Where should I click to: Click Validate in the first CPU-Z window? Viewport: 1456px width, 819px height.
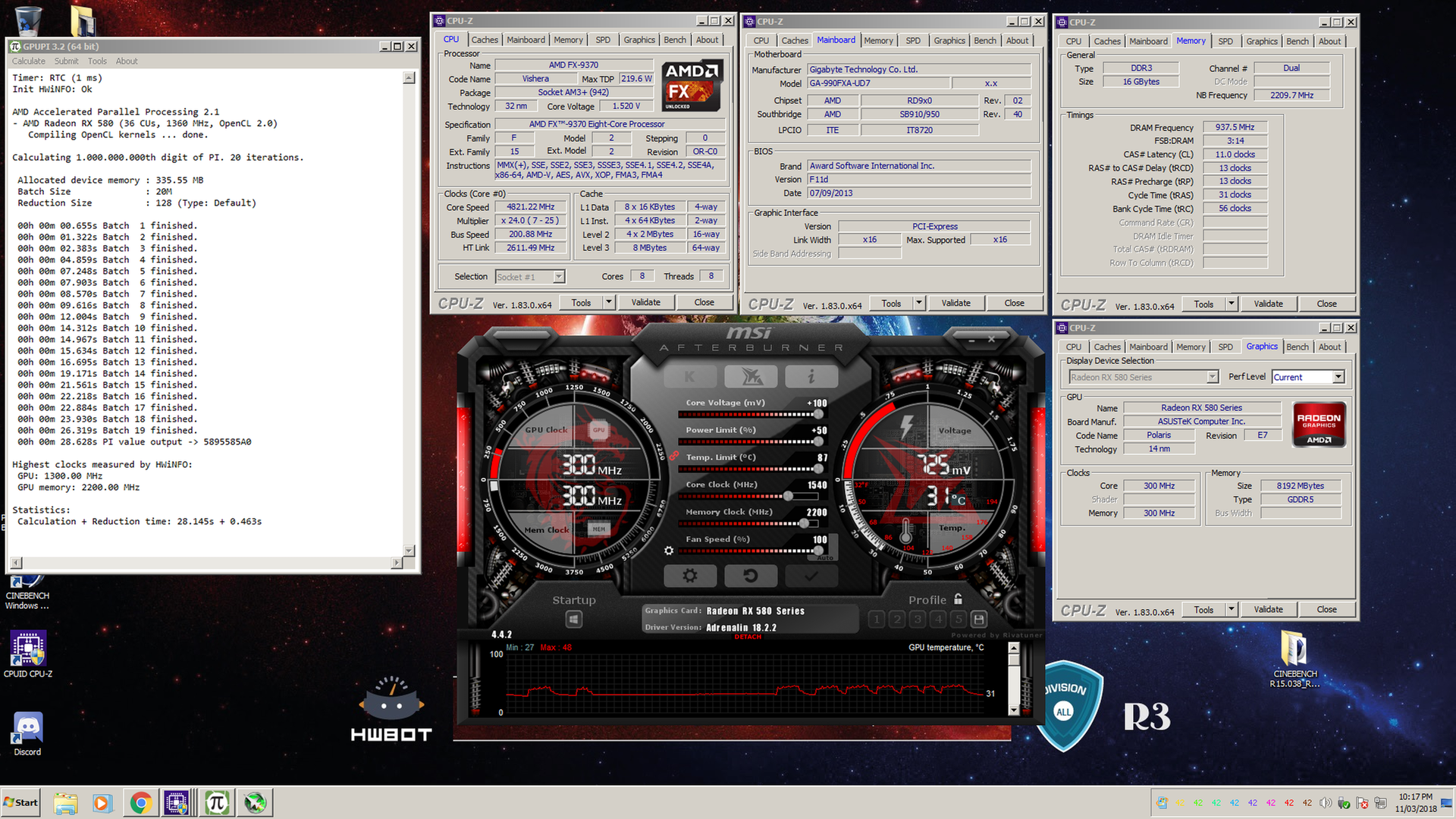click(645, 303)
